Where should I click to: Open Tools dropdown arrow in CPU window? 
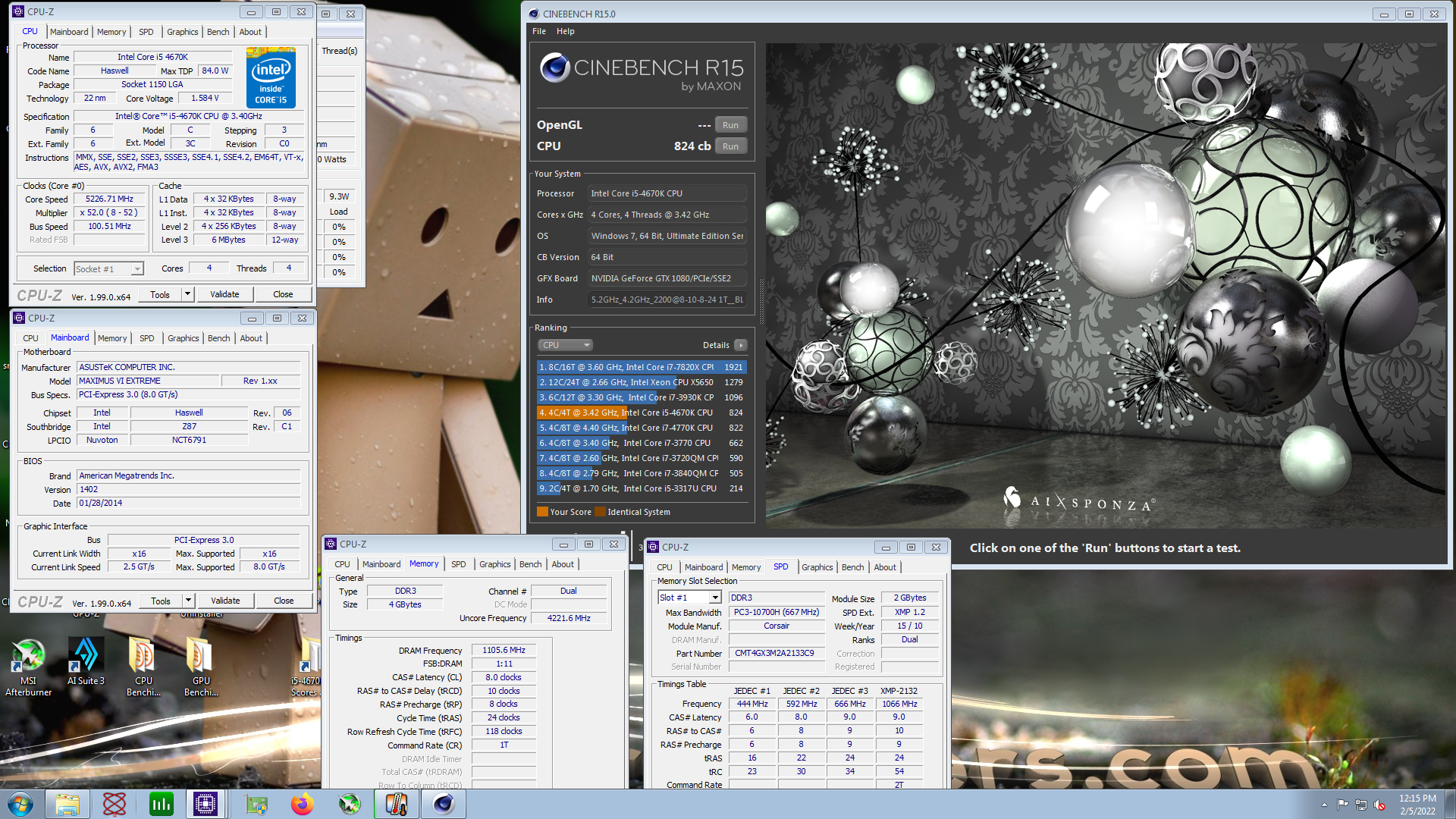point(187,294)
